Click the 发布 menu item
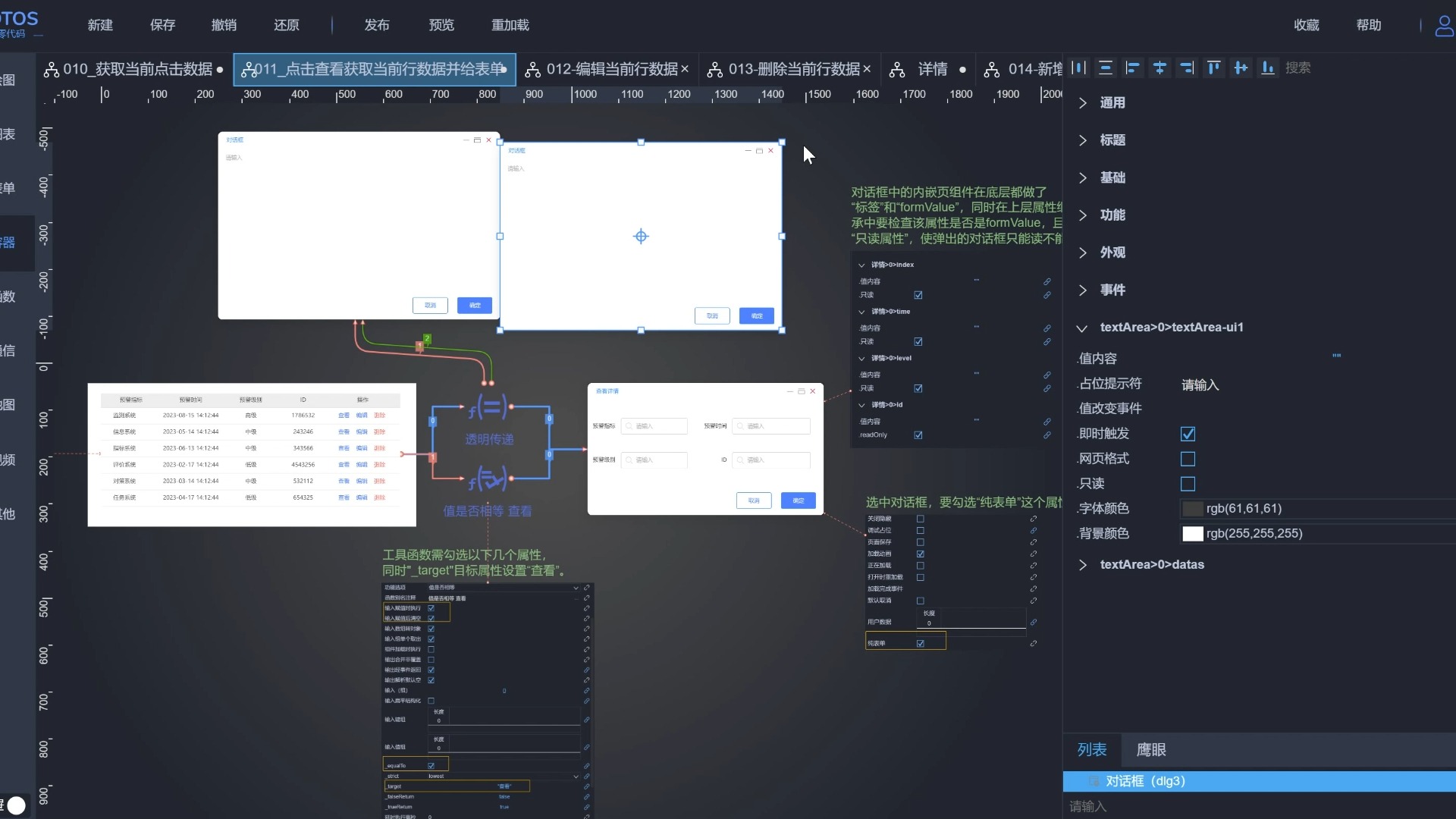 tap(377, 24)
